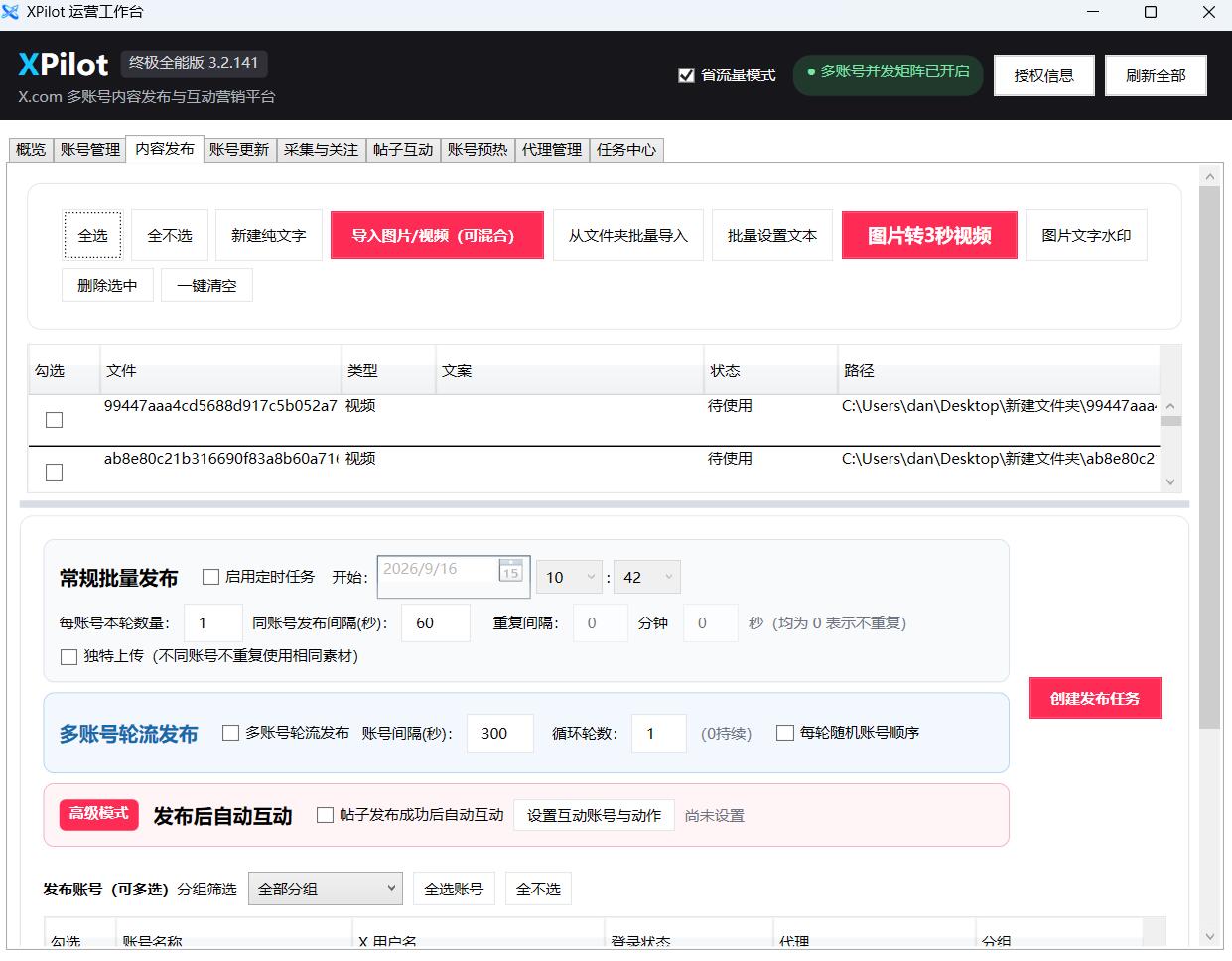Click the 授权信息 button
The height and width of the screenshot is (961, 1232).
(x=1044, y=75)
